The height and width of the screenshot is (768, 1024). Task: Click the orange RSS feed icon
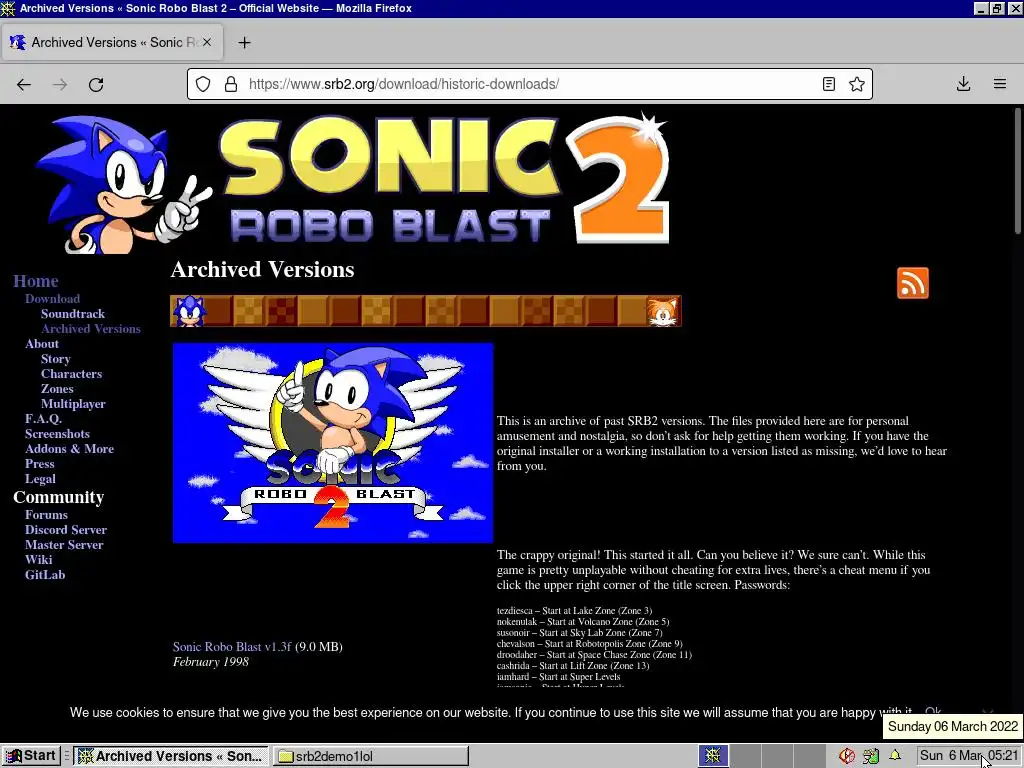point(912,283)
